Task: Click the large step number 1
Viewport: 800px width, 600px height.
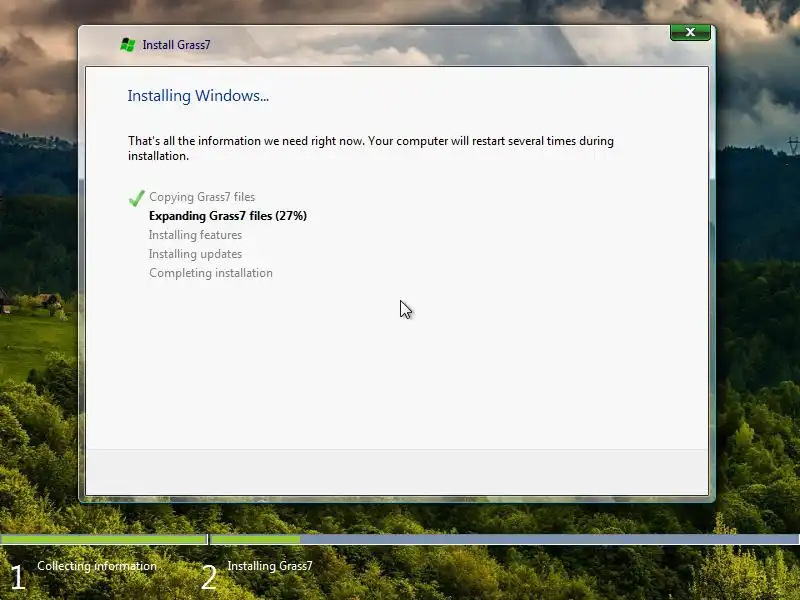Action: coord(17,577)
